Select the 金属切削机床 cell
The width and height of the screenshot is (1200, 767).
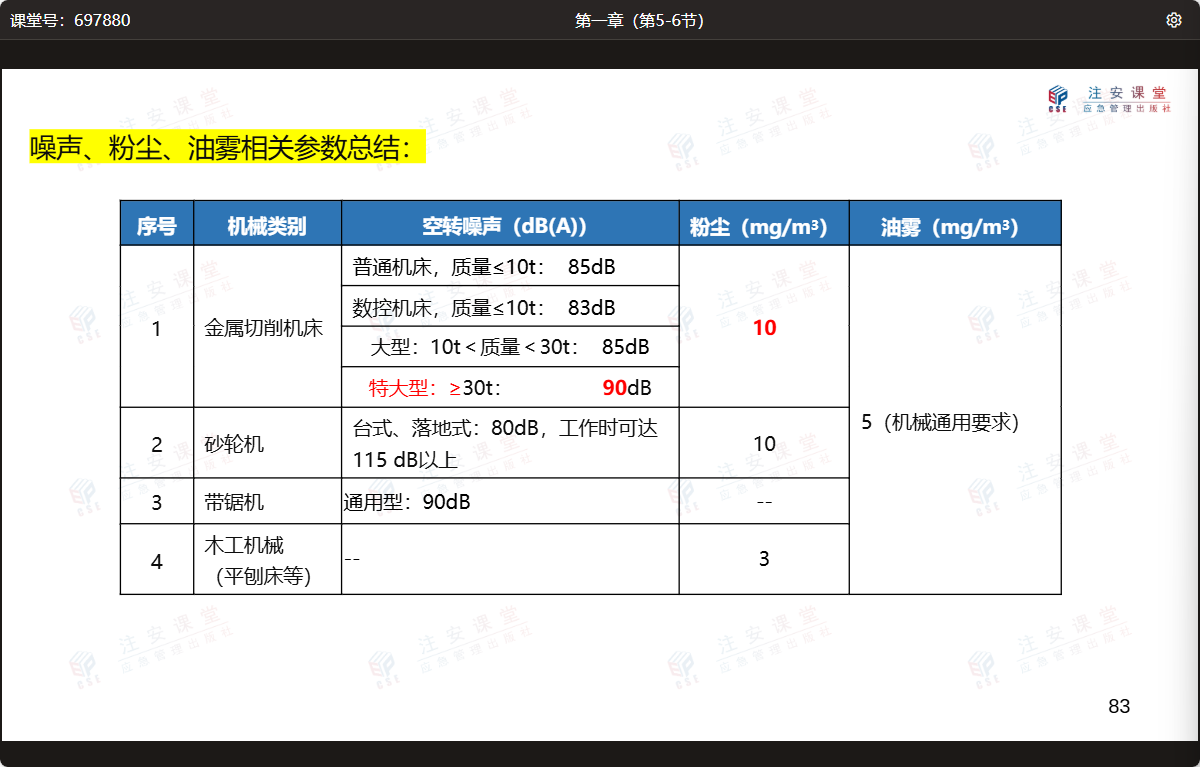point(264,328)
